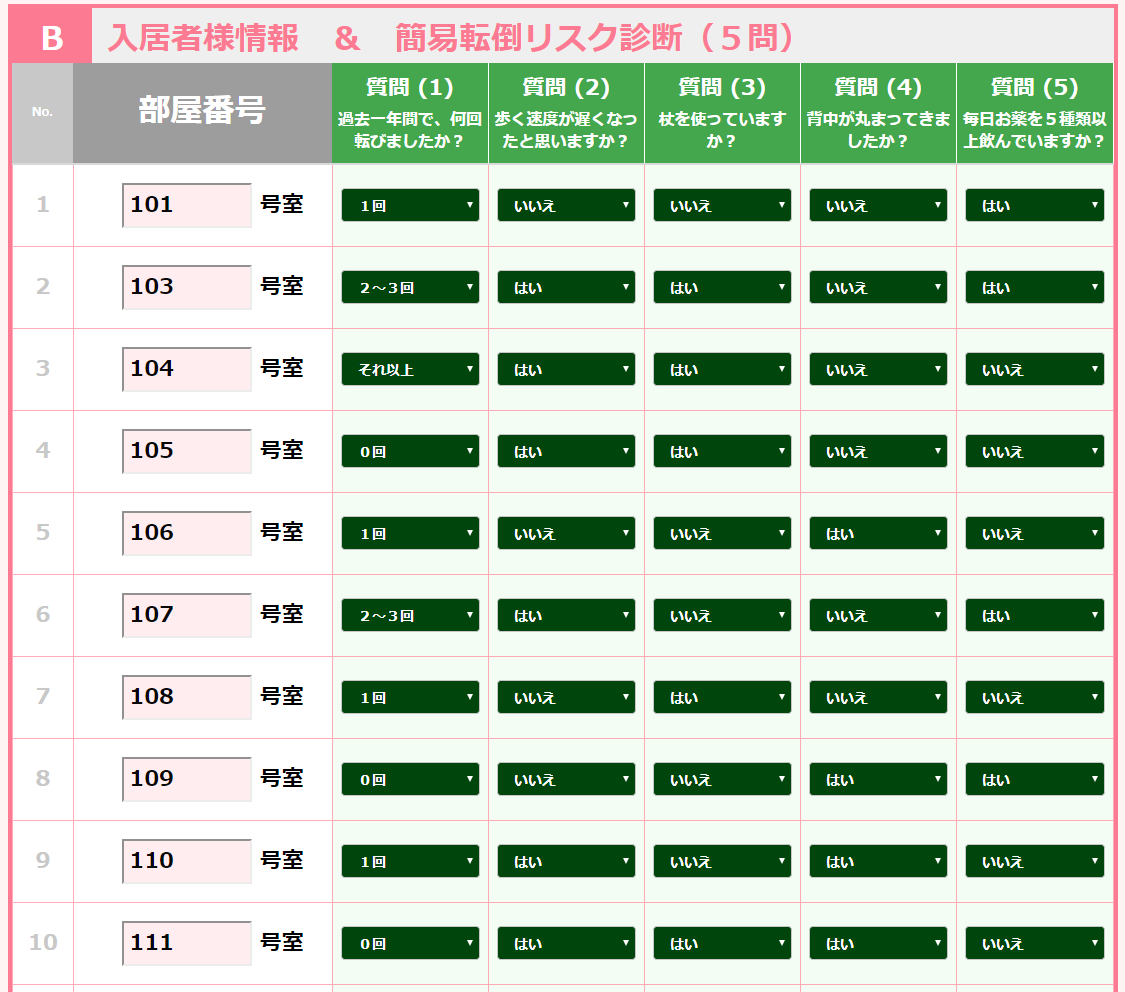Click the 部屋番号 column header

click(x=202, y=112)
